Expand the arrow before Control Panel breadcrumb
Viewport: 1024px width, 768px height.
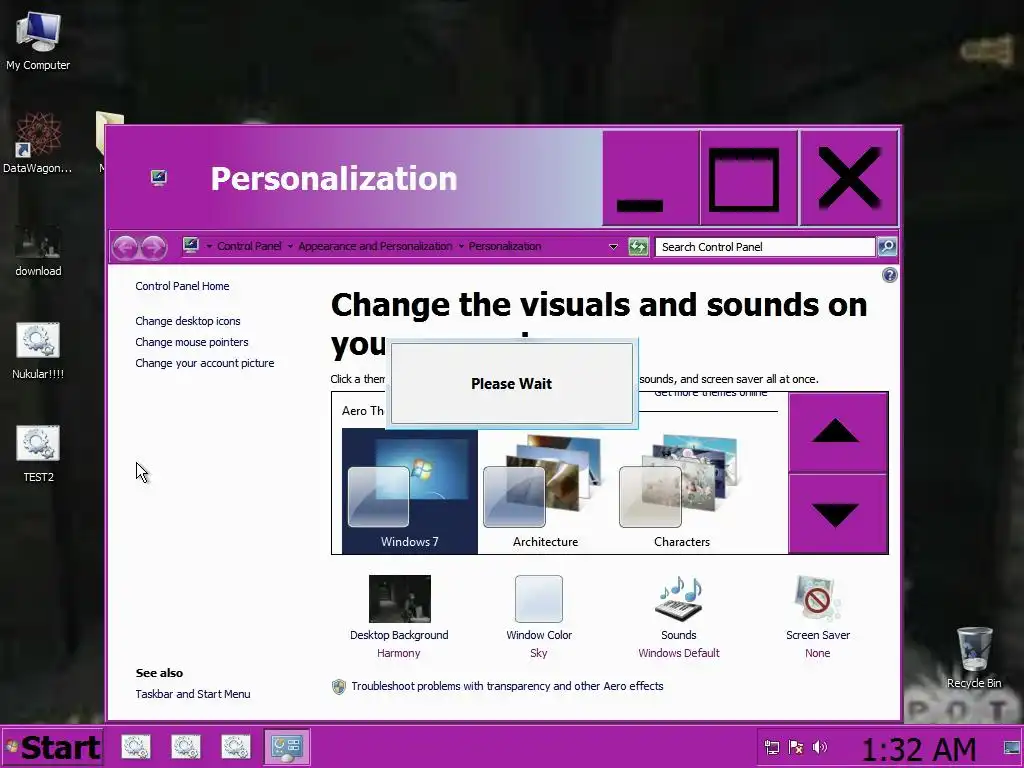[x=209, y=247]
